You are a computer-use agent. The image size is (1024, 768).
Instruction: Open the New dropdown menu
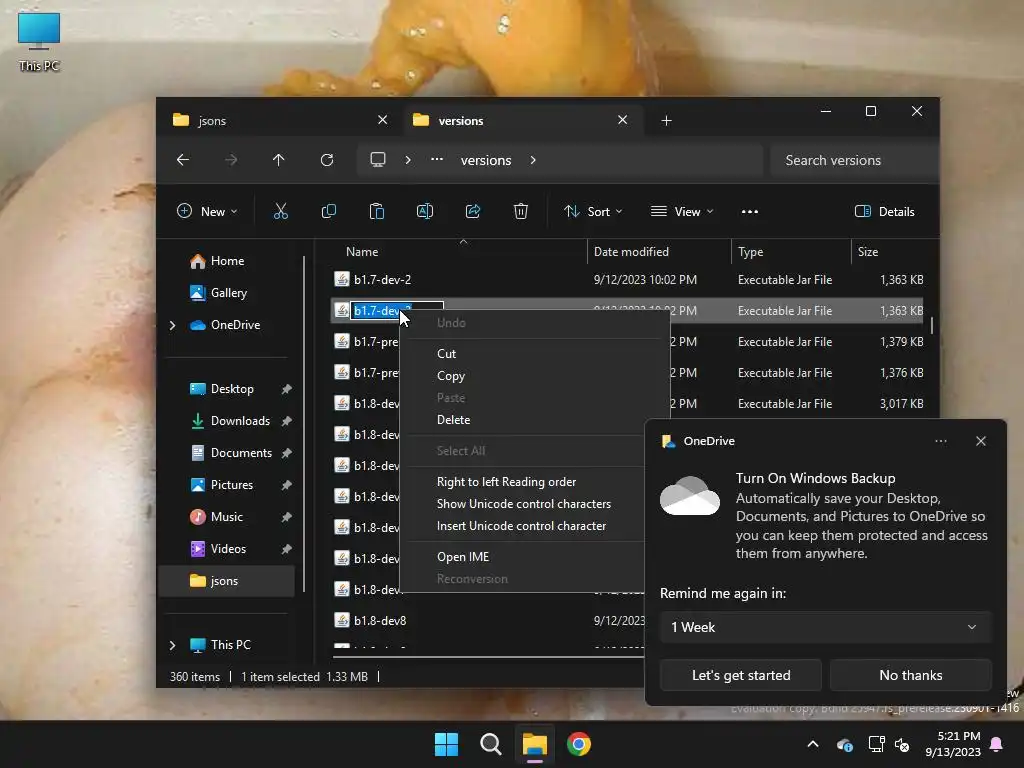click(207, 212)
